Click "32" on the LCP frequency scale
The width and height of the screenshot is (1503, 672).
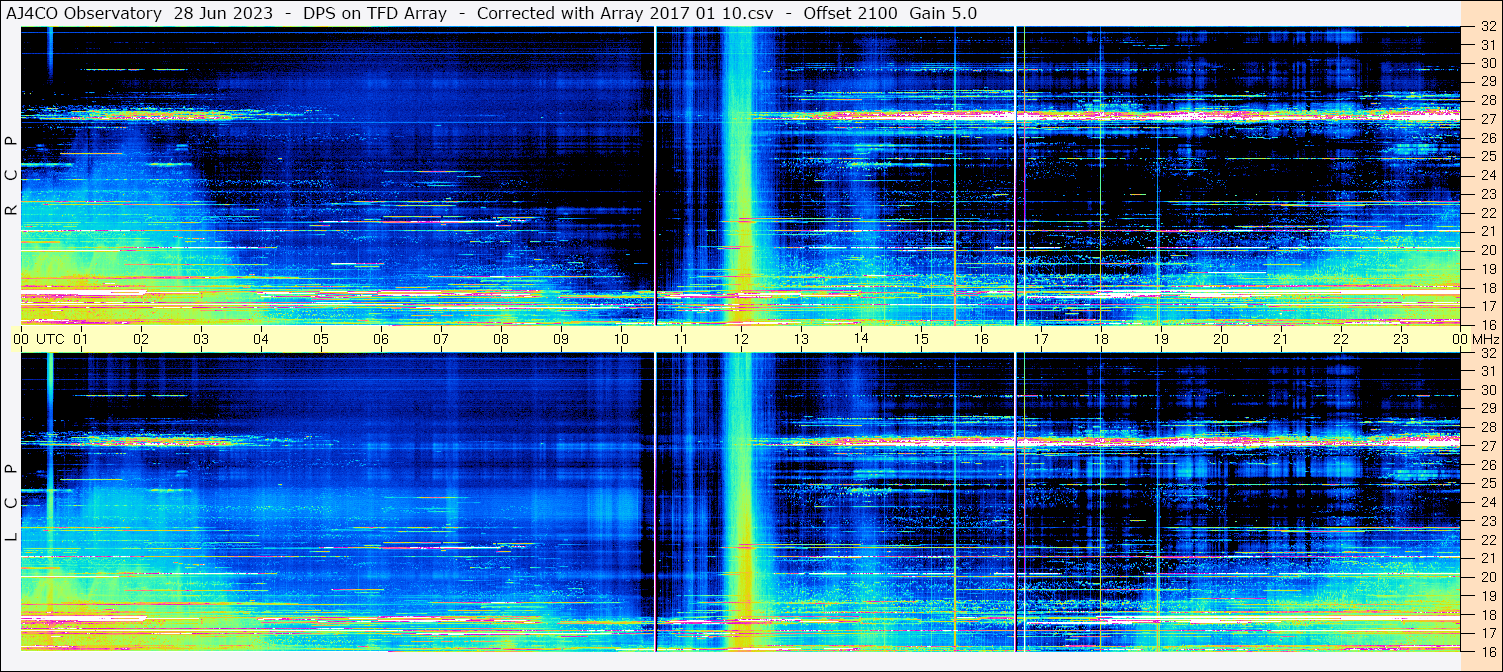[1487, 353]
